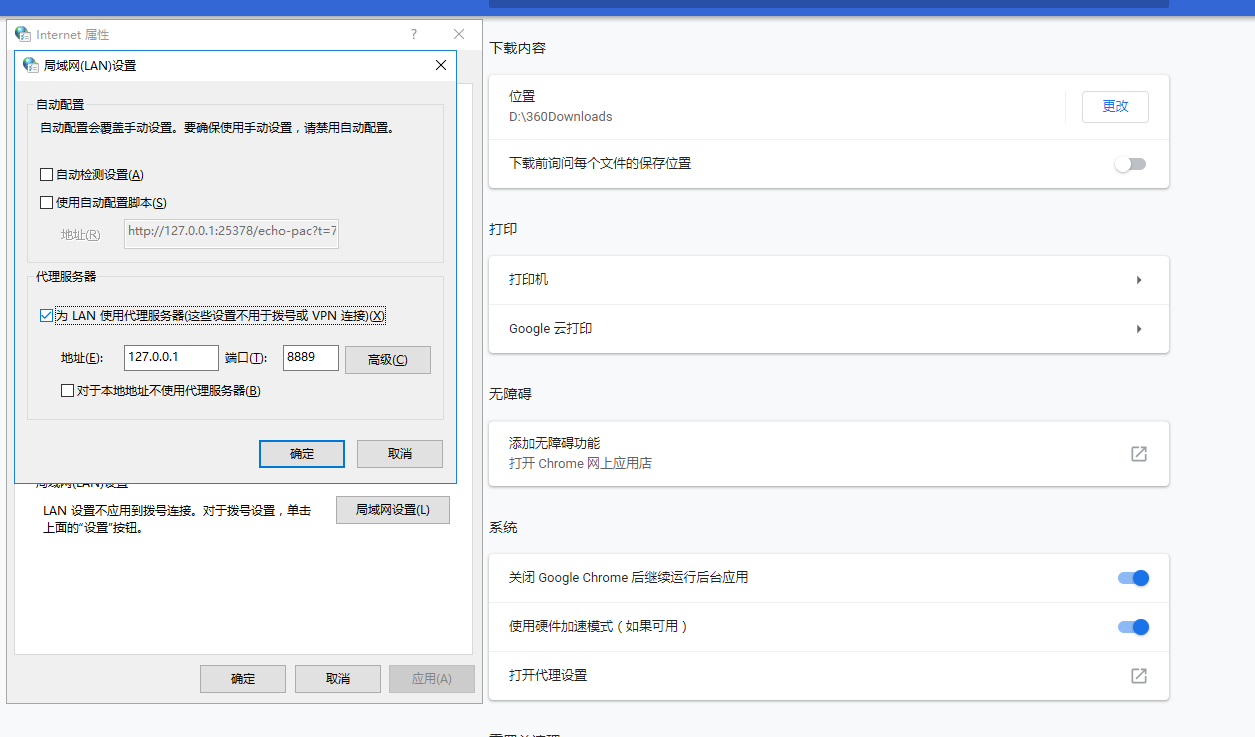
Task: Open the 高级 proxy settings dialog
Action: pos(387,359)
